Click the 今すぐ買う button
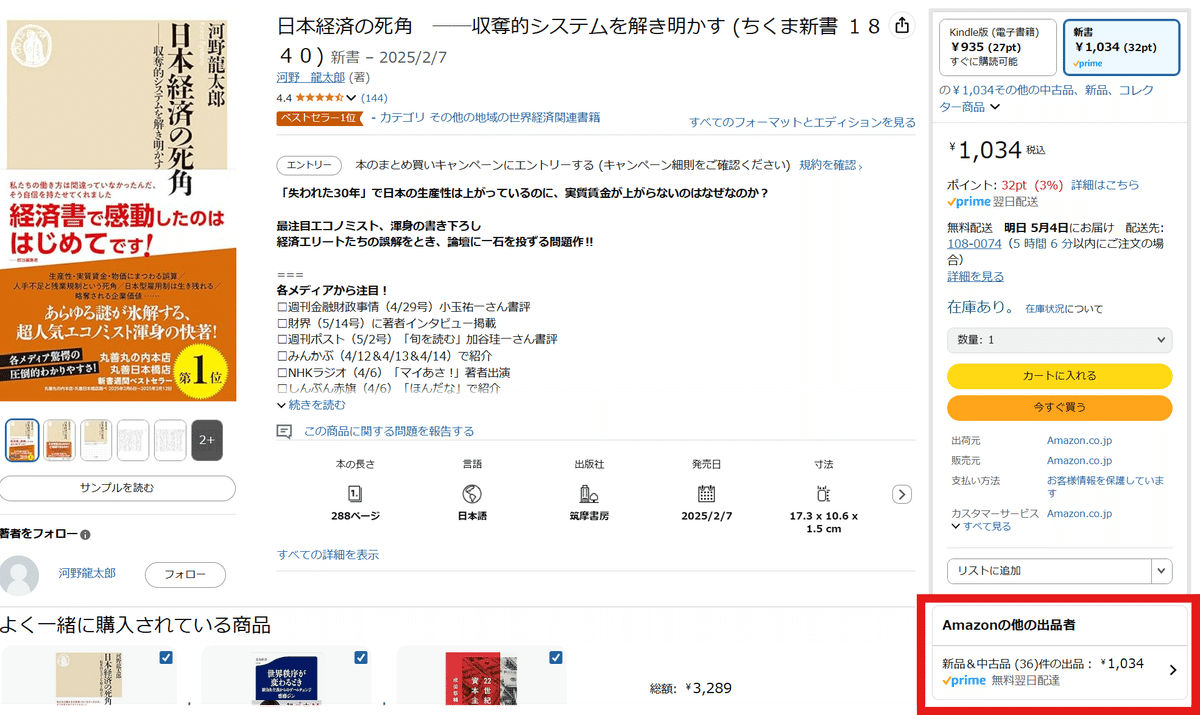The image size is (1200, 715). coord(1059,408)
